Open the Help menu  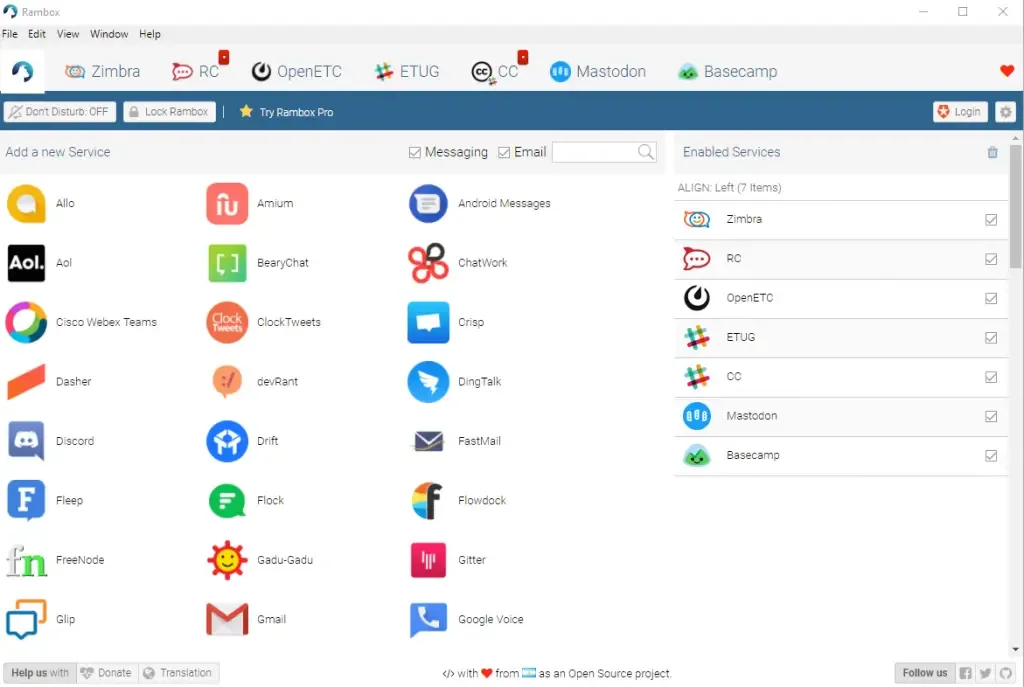coord(150,34)
